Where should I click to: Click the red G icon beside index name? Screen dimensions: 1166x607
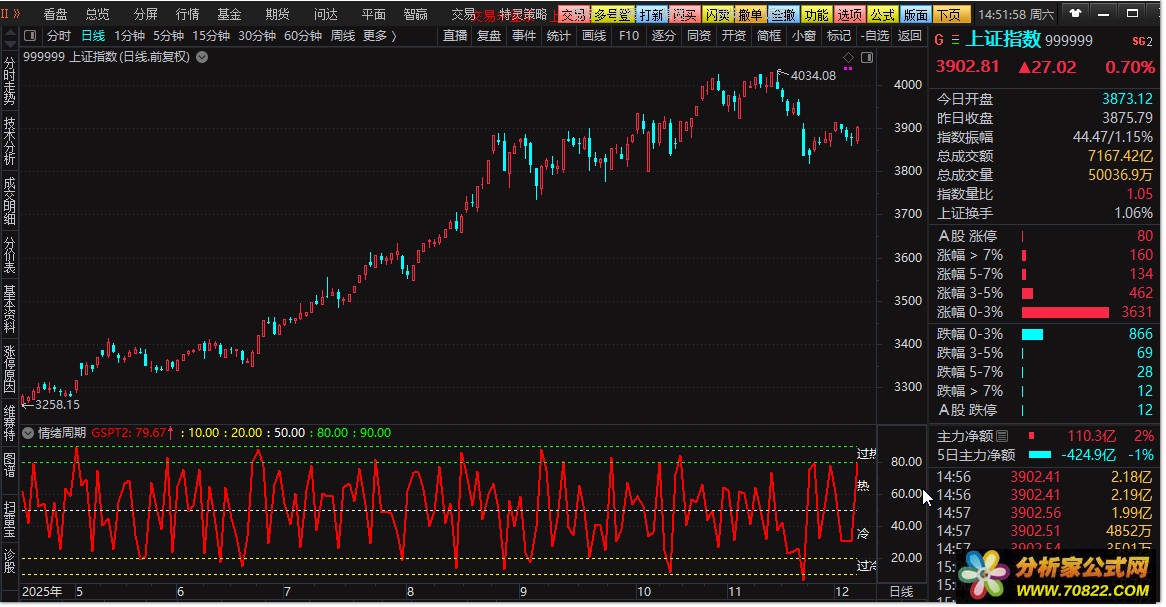[939, 41]
